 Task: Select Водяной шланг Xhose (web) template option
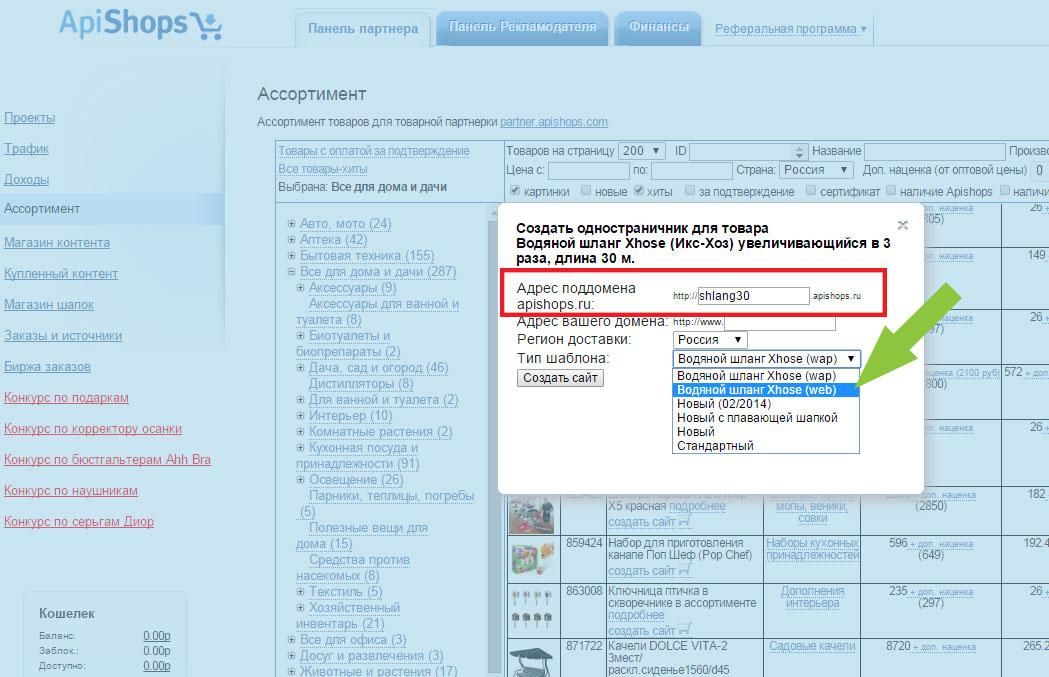tap(766, 390)
